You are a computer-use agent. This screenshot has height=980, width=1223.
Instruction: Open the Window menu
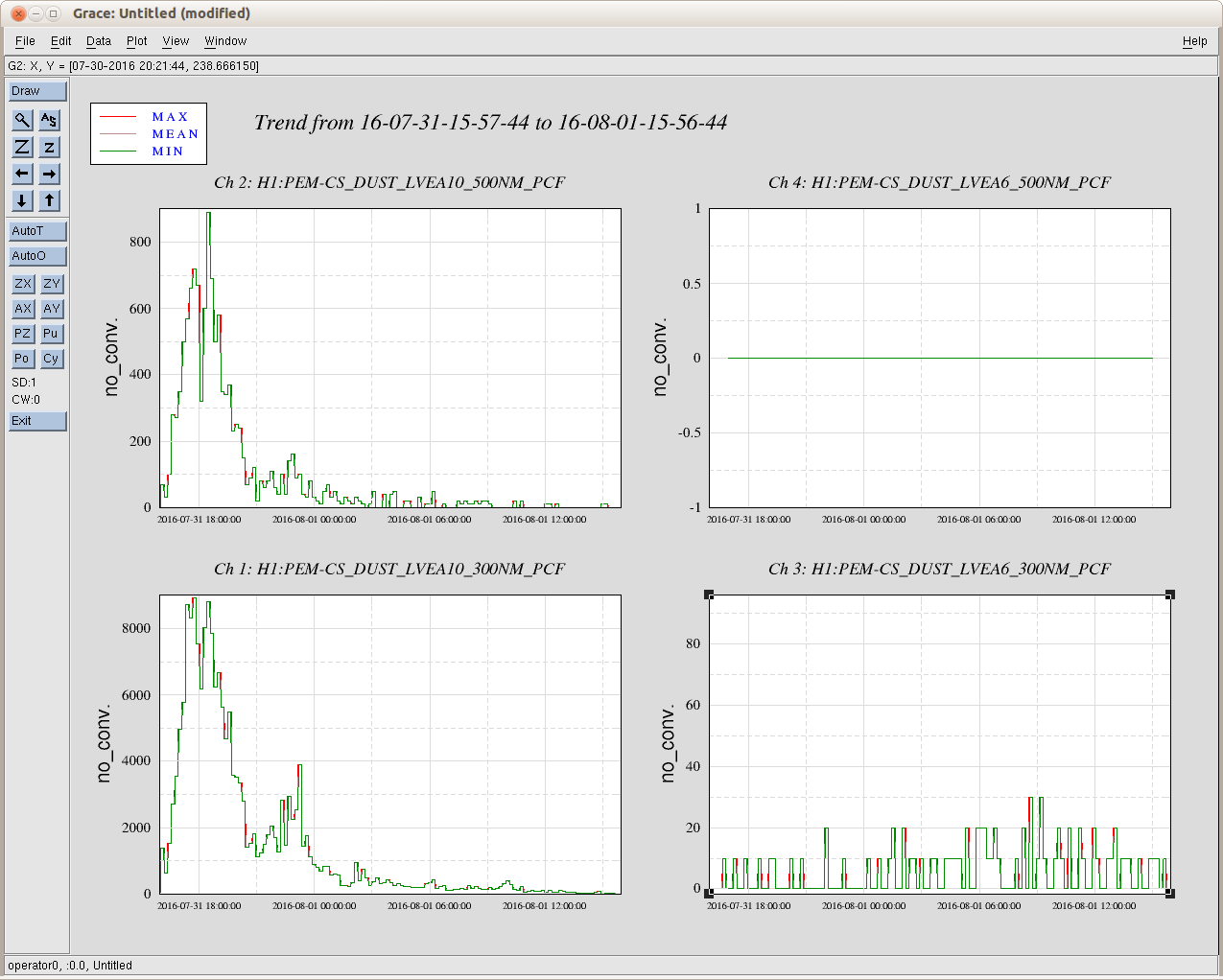225,41
